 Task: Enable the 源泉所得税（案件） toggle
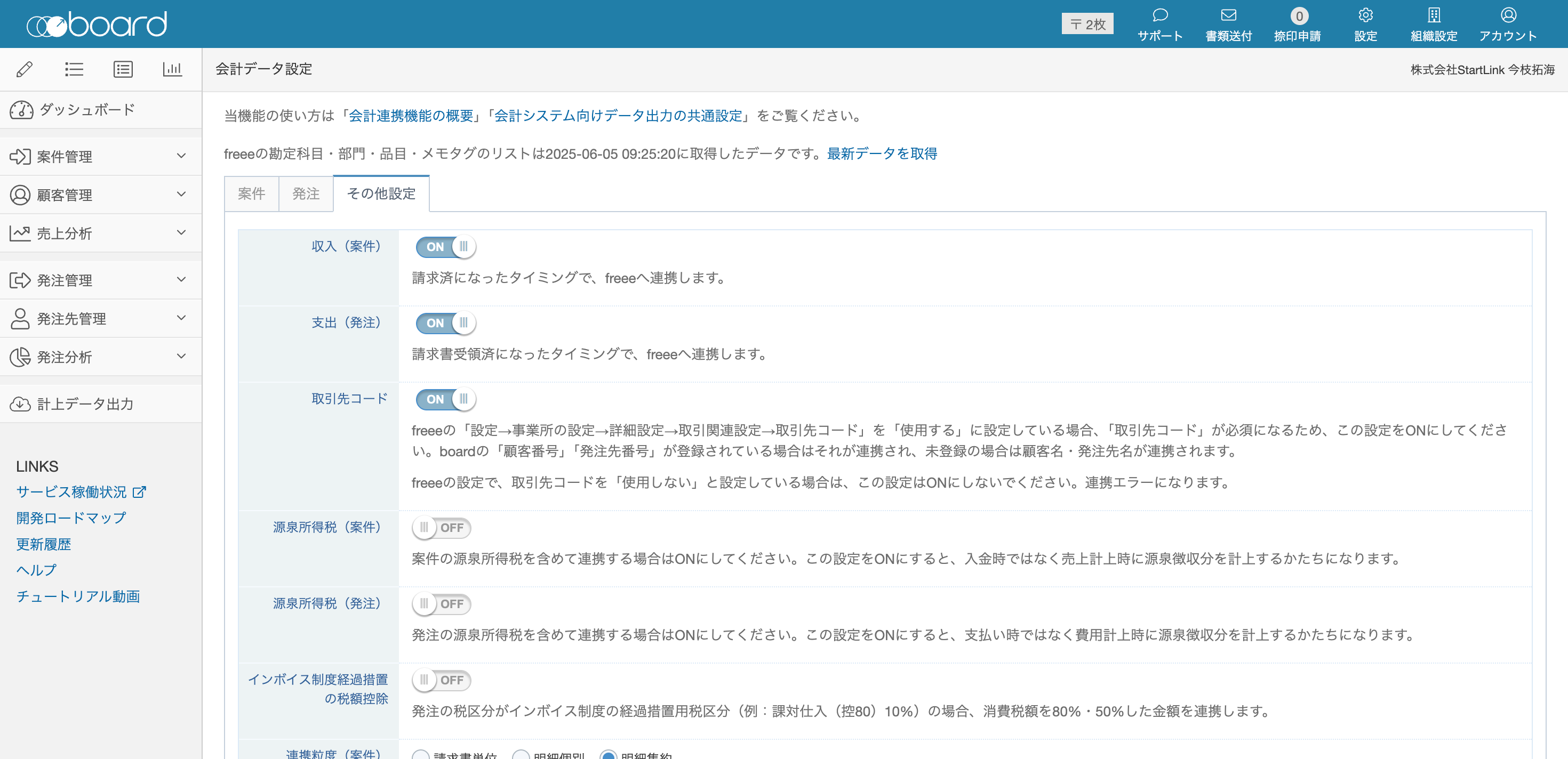pyautogui.click(x=442, y=527)
